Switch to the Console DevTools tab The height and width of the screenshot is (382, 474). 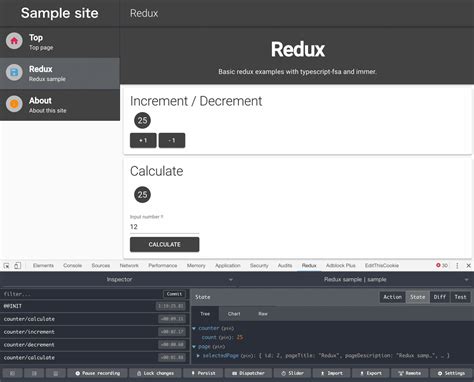(72, 266)
